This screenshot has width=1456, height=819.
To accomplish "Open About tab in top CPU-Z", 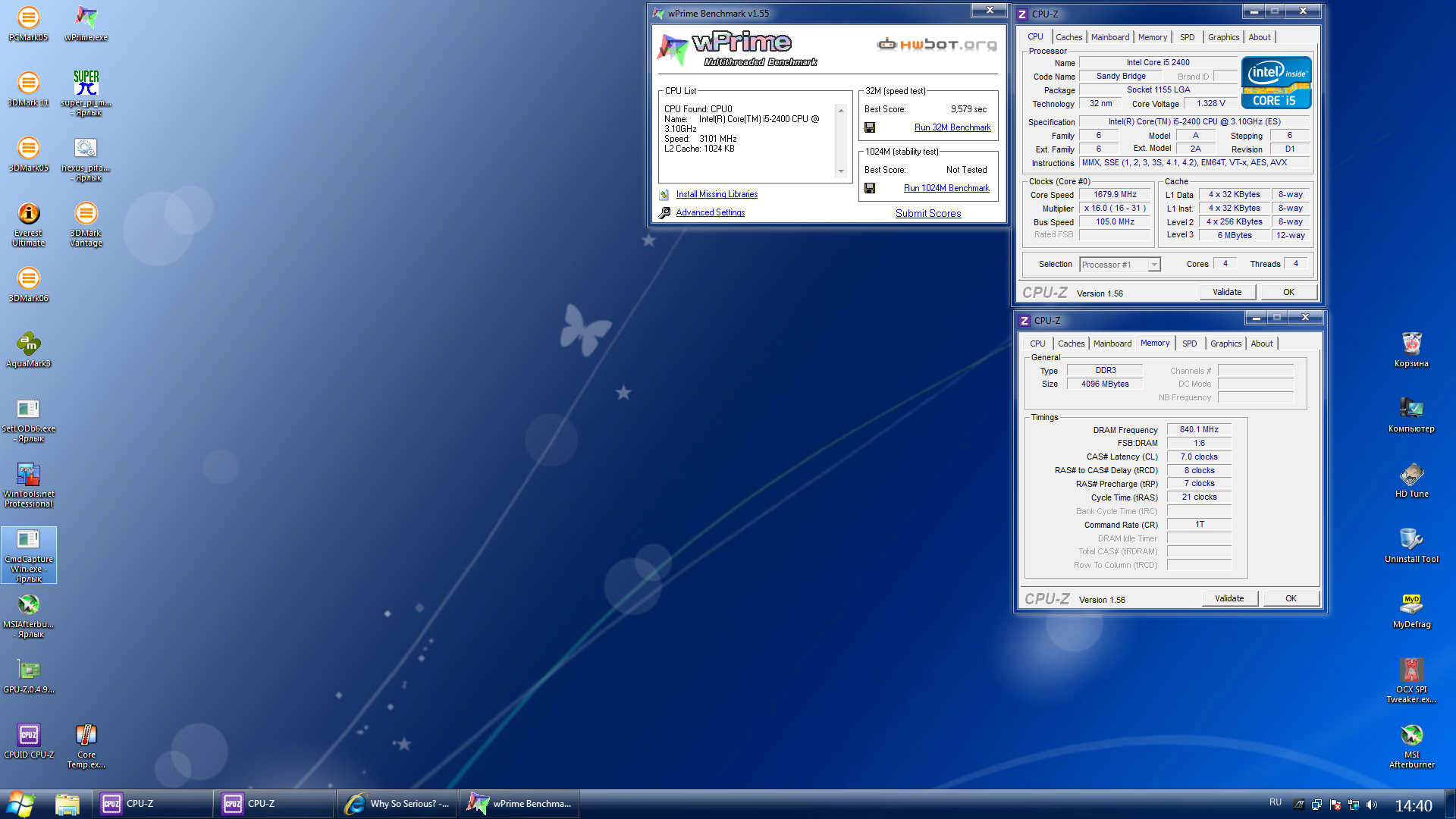I will 1259,37.
